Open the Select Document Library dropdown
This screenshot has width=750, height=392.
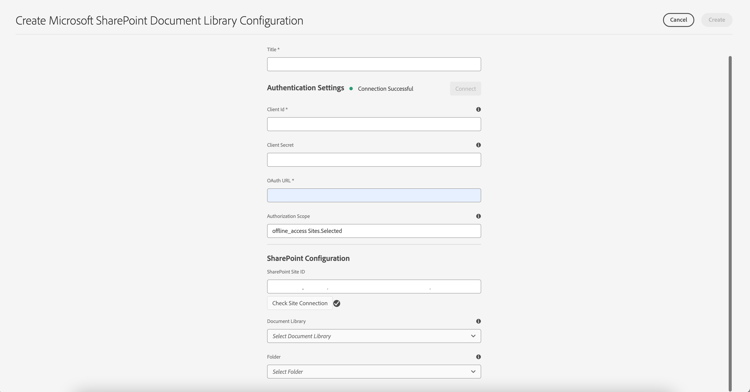374,336
